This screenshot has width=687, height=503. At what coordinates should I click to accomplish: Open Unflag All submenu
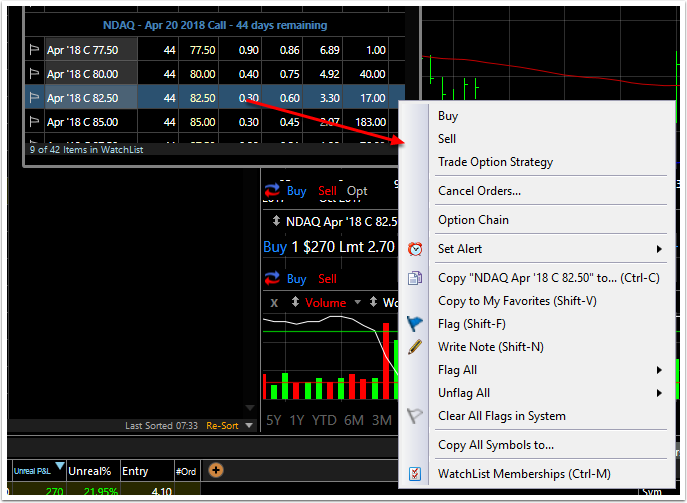tap(464, 393)
